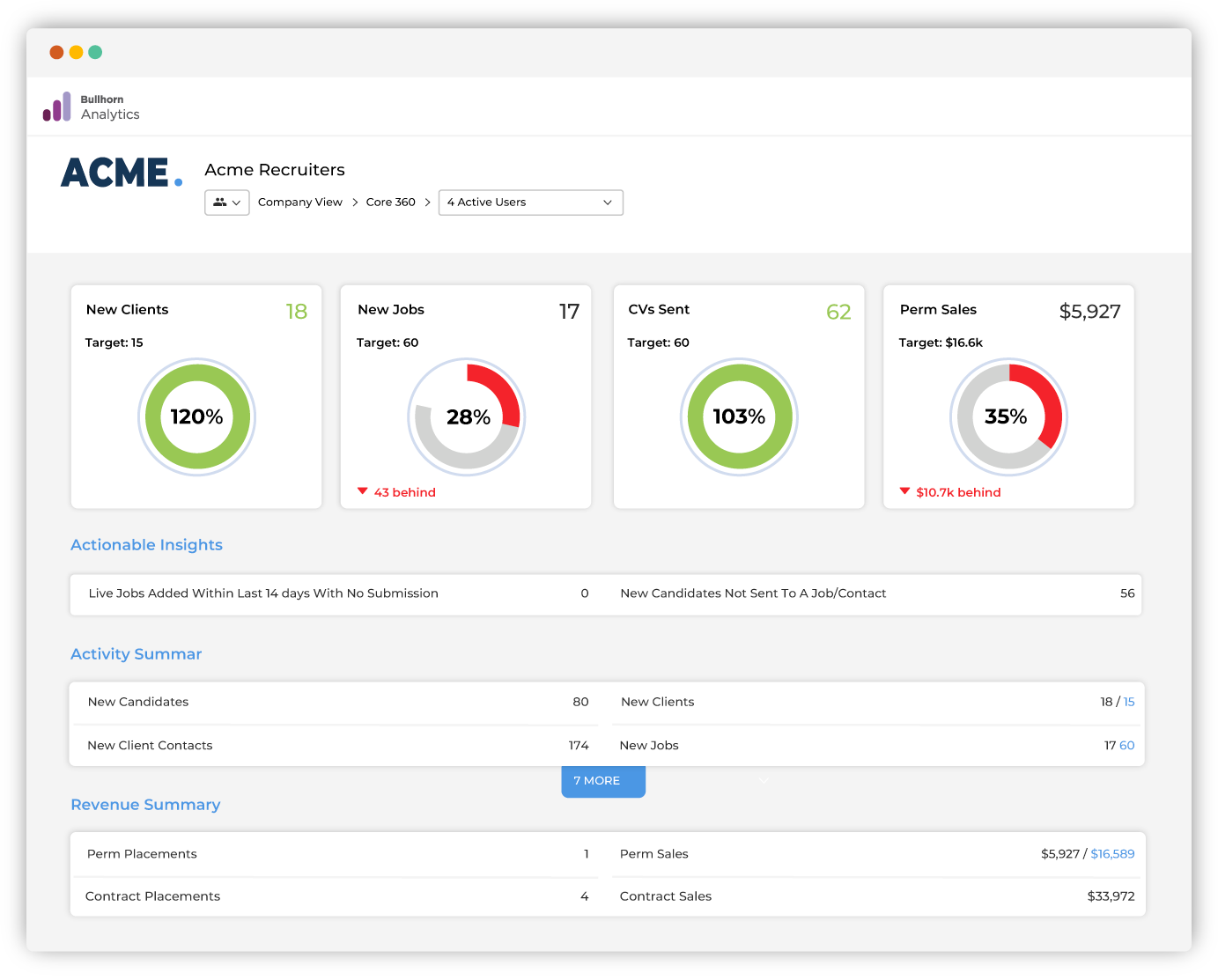Click the faint chevron beside 7 MORE
Screen dimensions: 1218x980
[764, 780]
